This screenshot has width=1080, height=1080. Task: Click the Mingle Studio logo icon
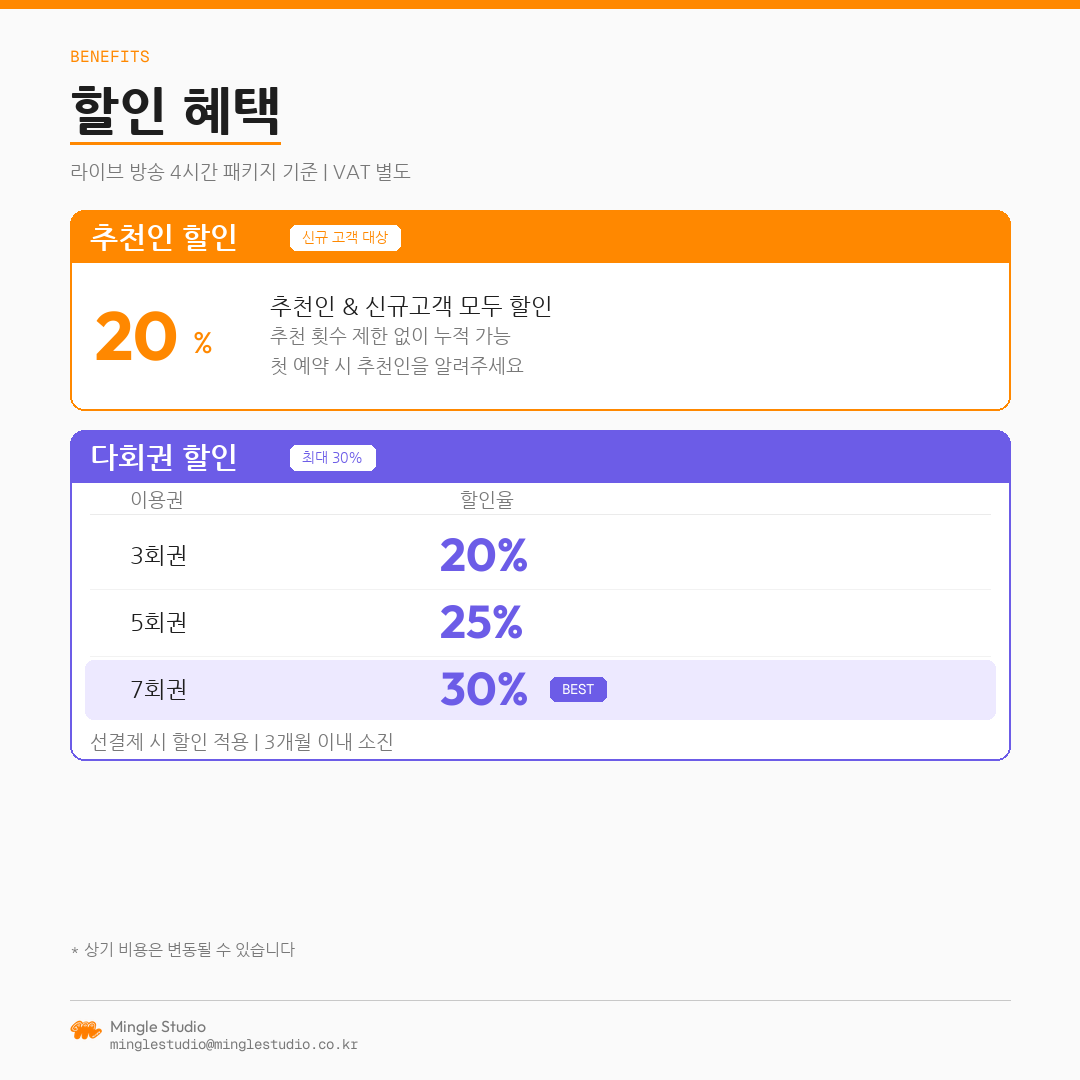(x=86, y=1030)
